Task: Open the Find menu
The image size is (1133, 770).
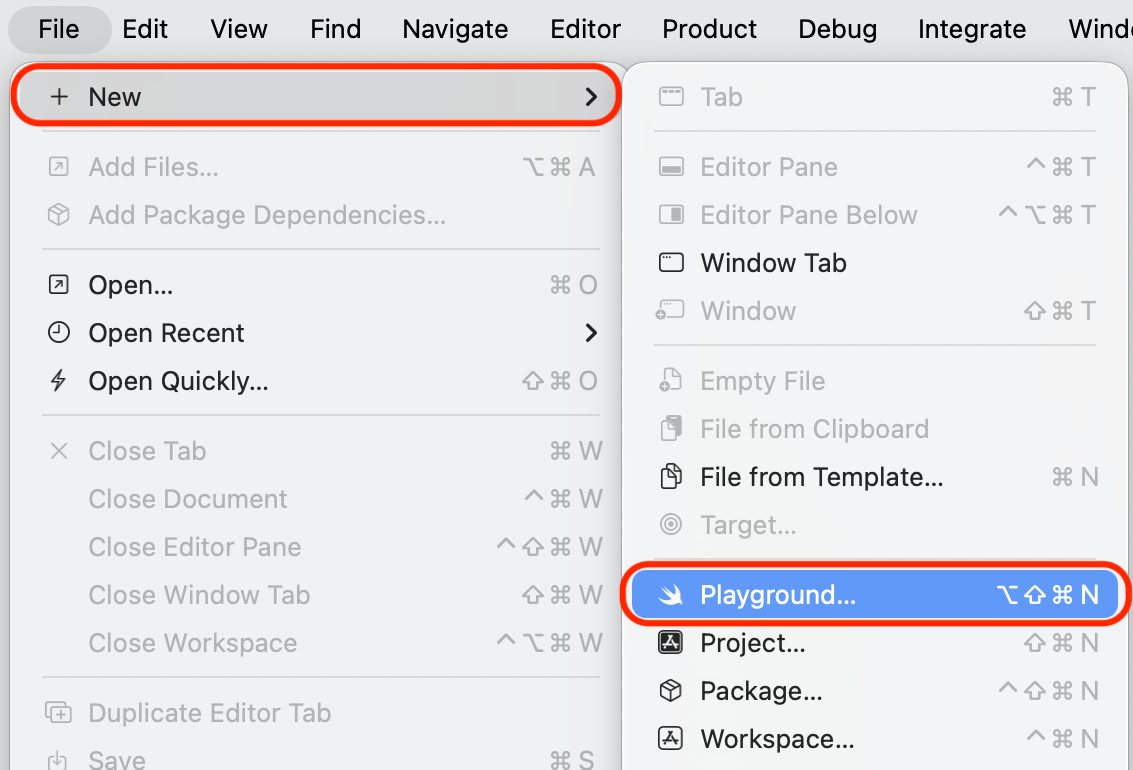Action: tap(335, 29)
